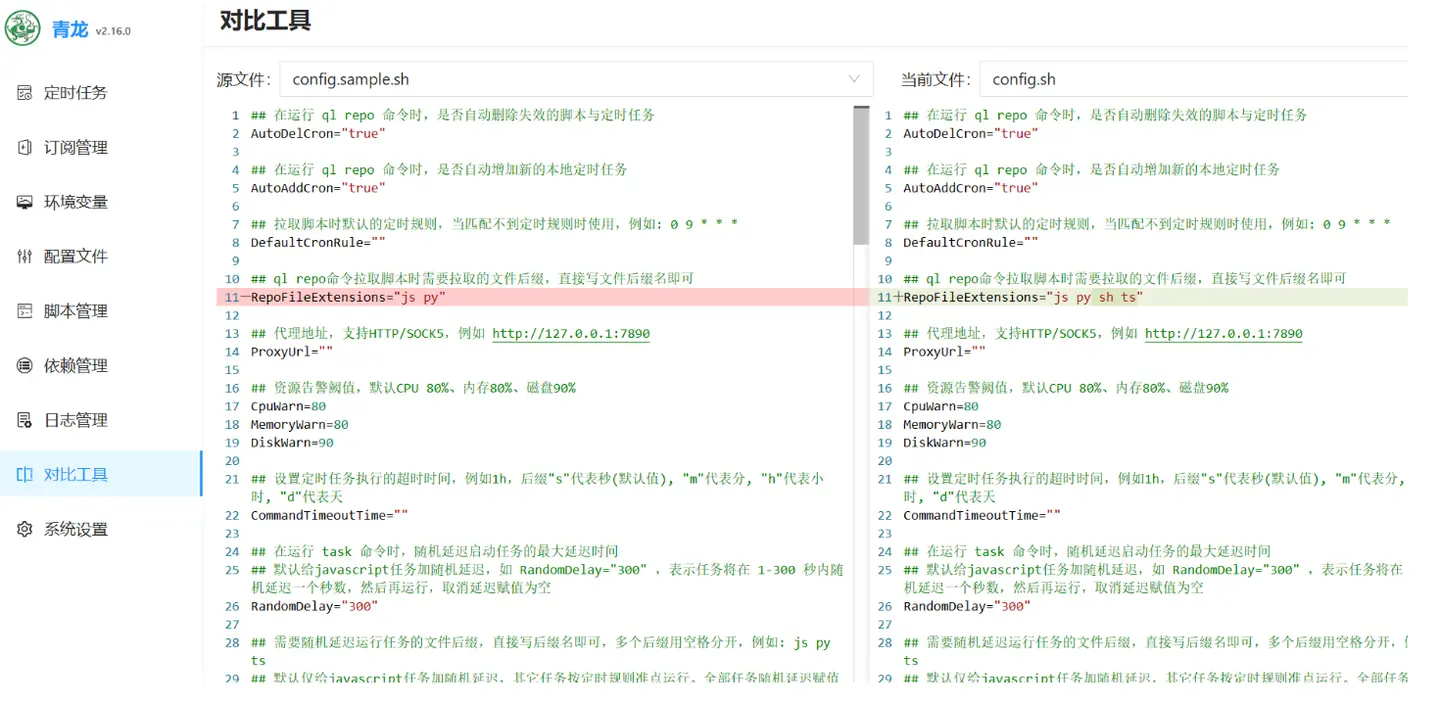Click ProxyUrl="" in current pane

(x=944, y=352)
